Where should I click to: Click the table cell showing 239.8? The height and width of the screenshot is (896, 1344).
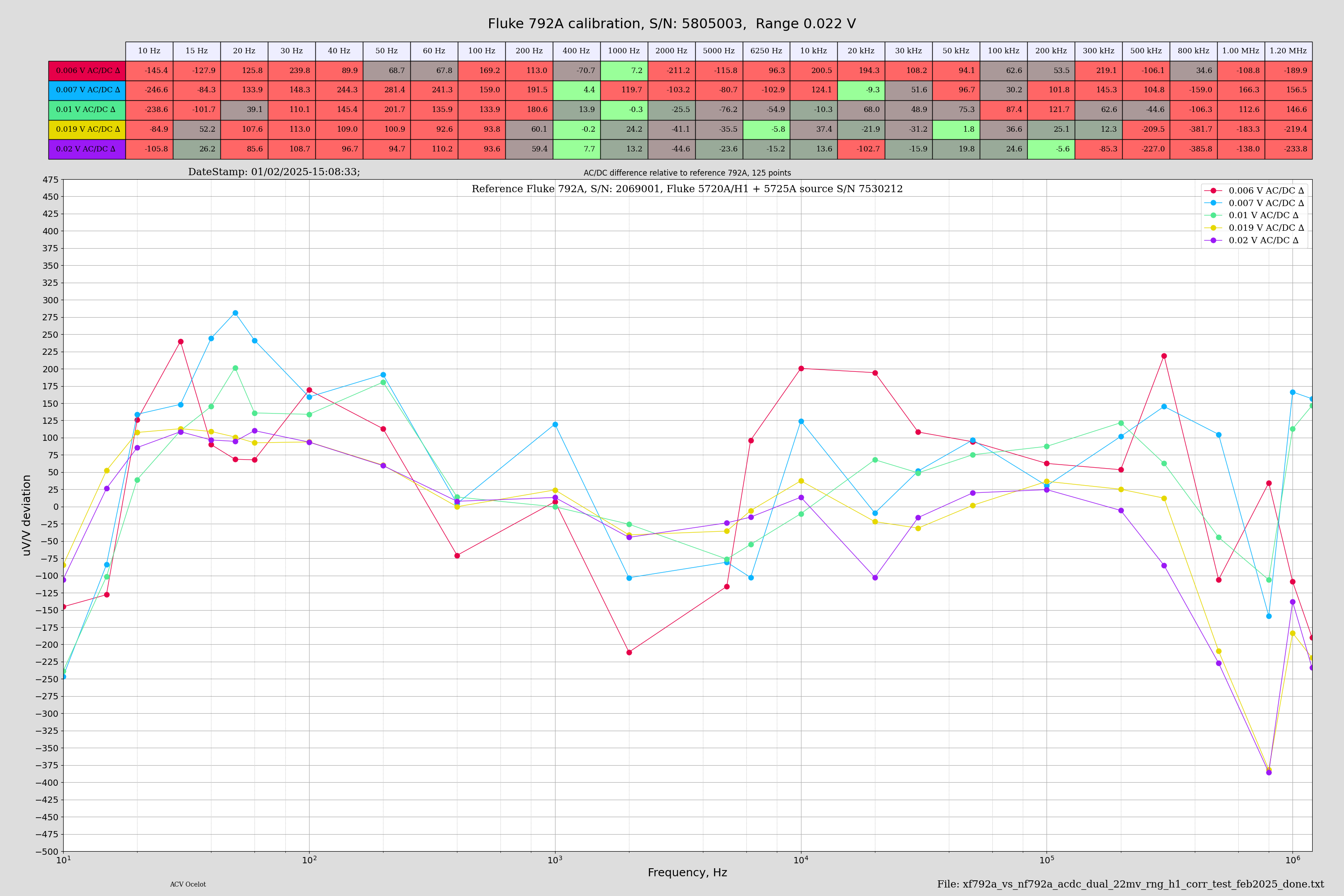(x=292, y=71)
